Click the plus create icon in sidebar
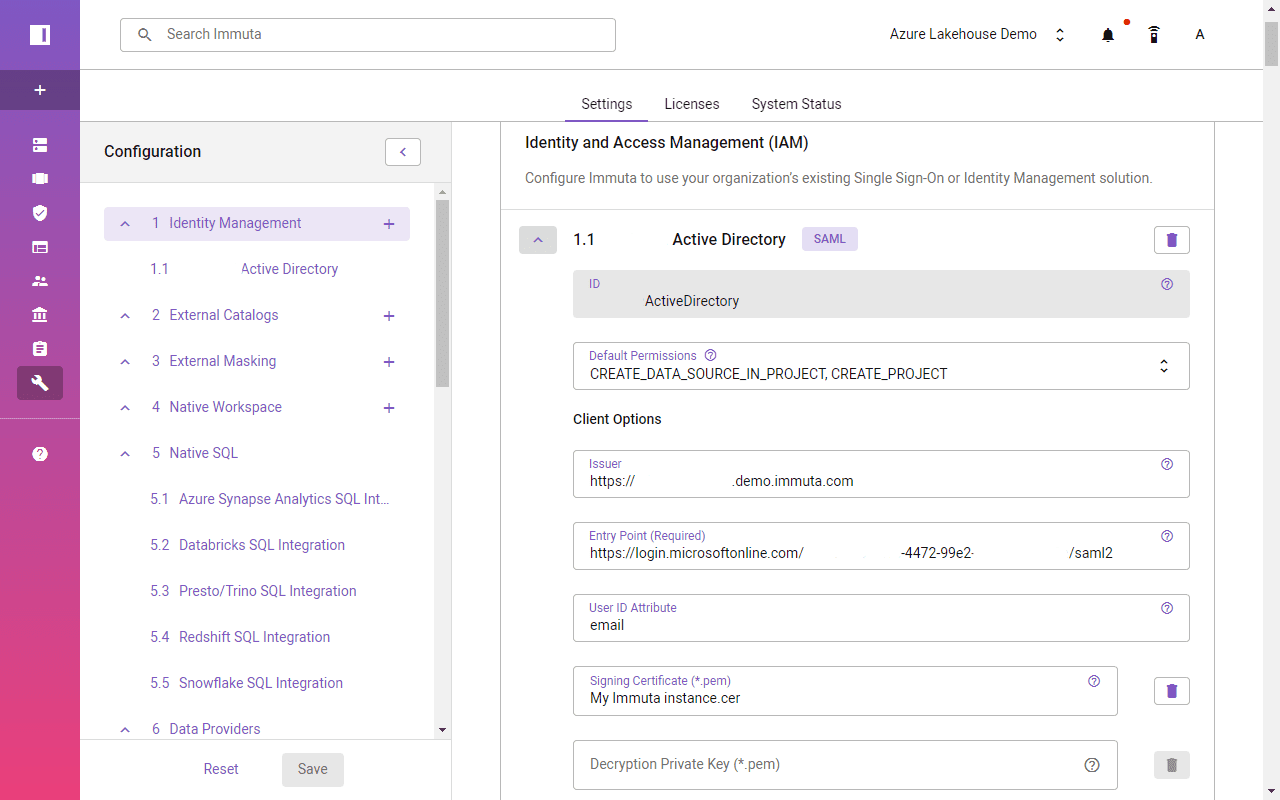 [40, 90]
